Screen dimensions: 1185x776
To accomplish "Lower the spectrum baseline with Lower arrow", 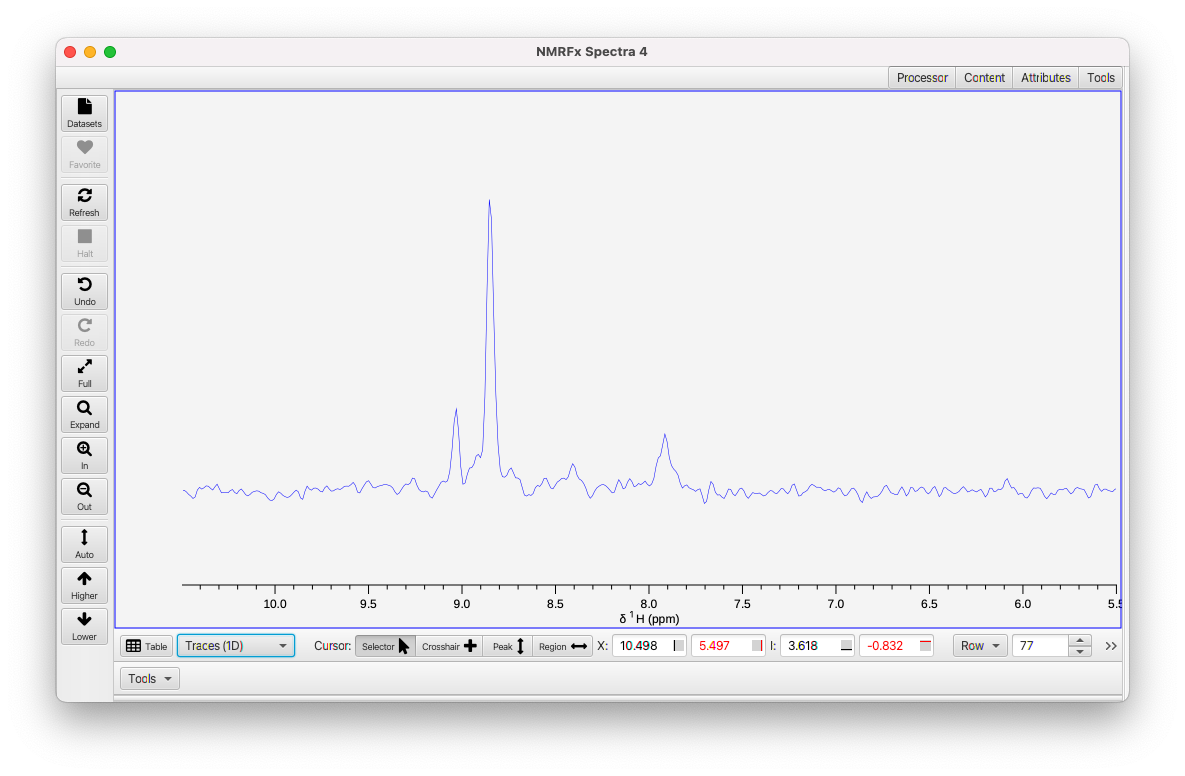I will click(x=84, y=626).
